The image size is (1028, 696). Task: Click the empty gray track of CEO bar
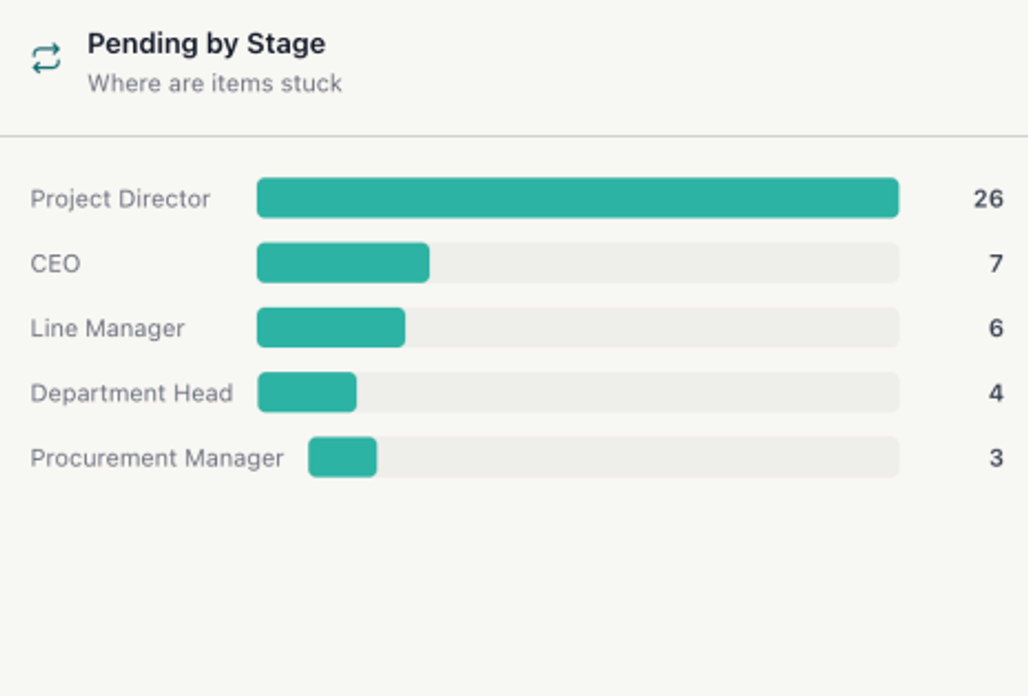pos(664,263)
